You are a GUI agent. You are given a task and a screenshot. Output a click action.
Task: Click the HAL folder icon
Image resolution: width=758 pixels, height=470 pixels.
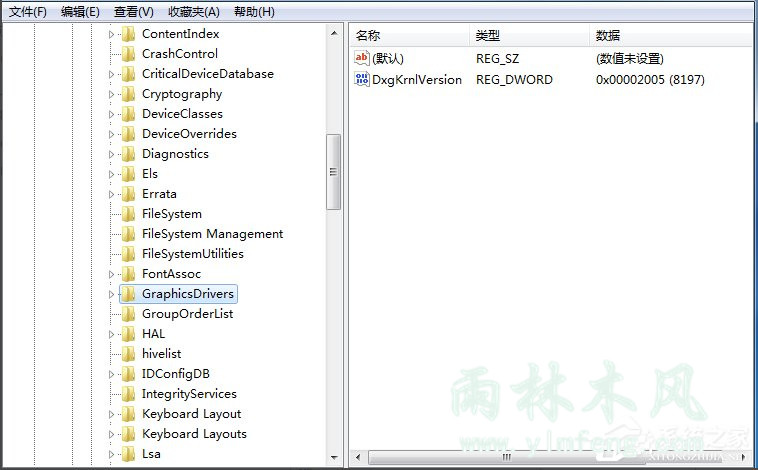(x=128, y=334)
